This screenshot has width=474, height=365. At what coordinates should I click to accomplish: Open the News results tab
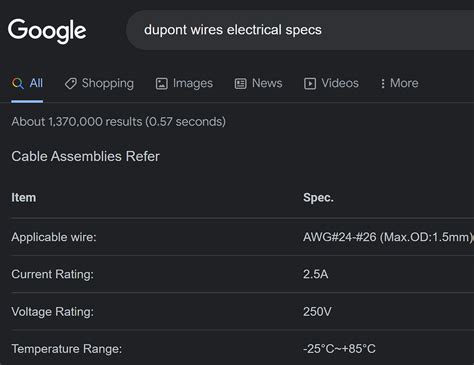258,83
